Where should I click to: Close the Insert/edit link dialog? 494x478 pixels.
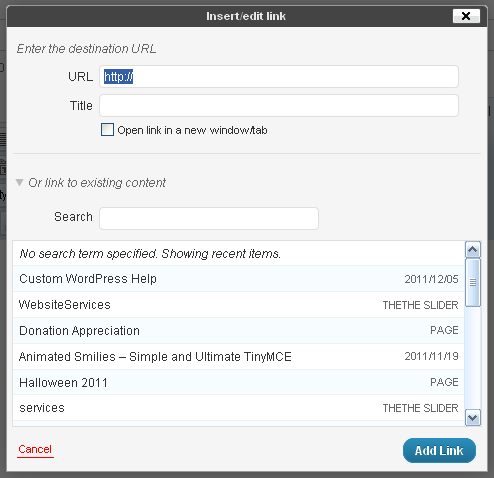click(466, 16)
